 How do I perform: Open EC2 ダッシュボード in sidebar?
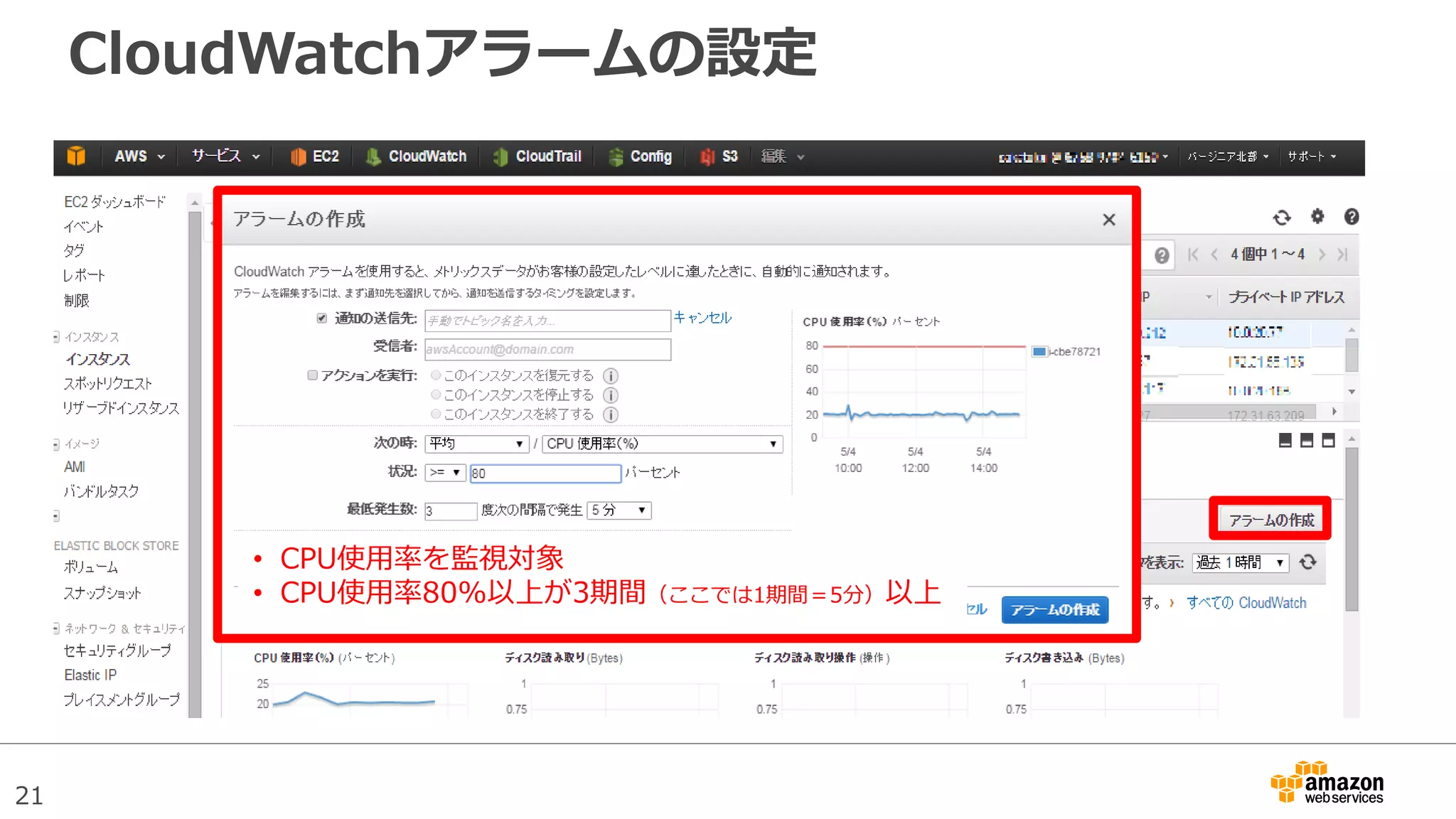point(114,202)
